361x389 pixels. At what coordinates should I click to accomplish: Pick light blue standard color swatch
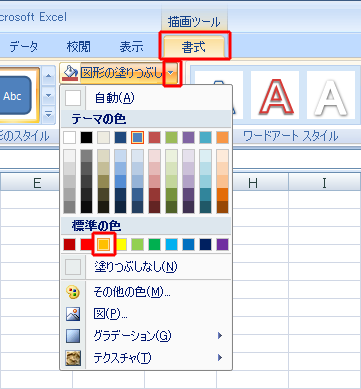(x=171, y=244)
